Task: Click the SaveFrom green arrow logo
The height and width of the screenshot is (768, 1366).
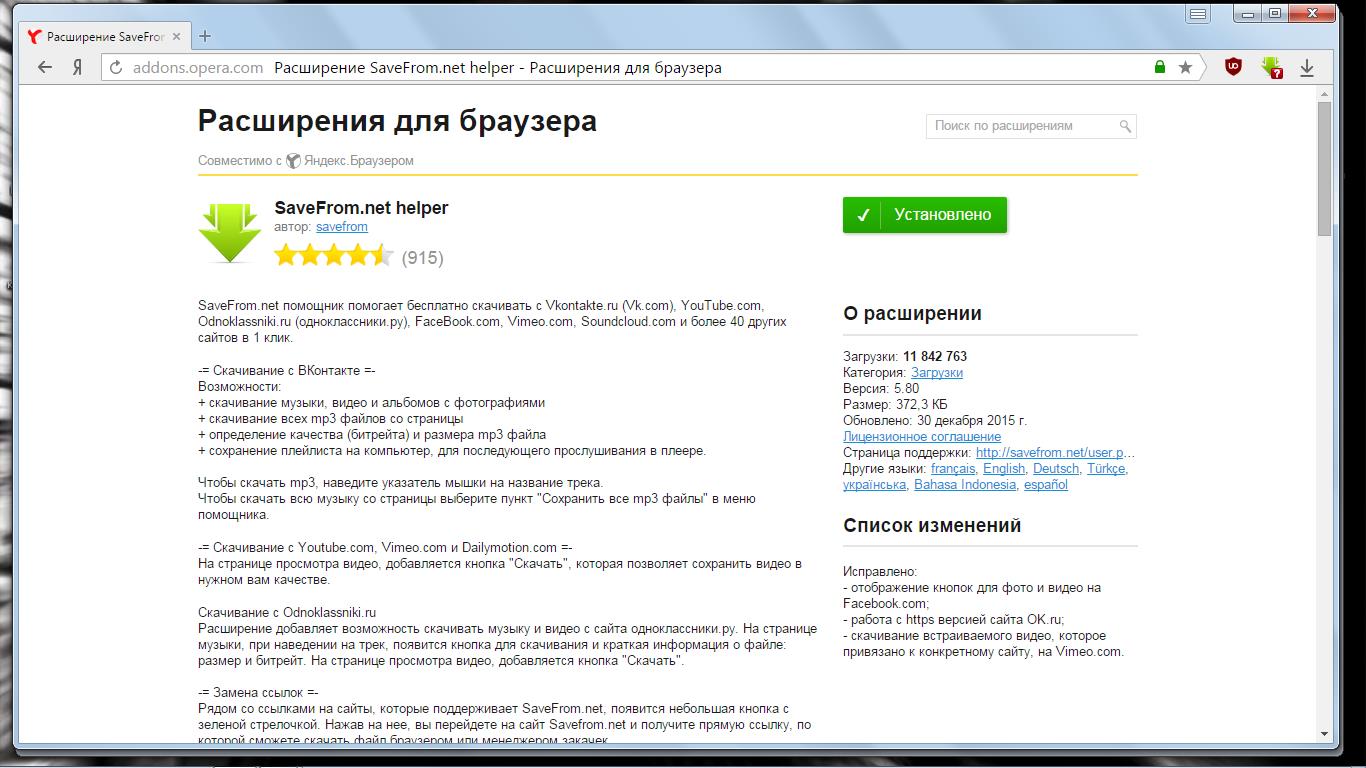Action: 230,232
